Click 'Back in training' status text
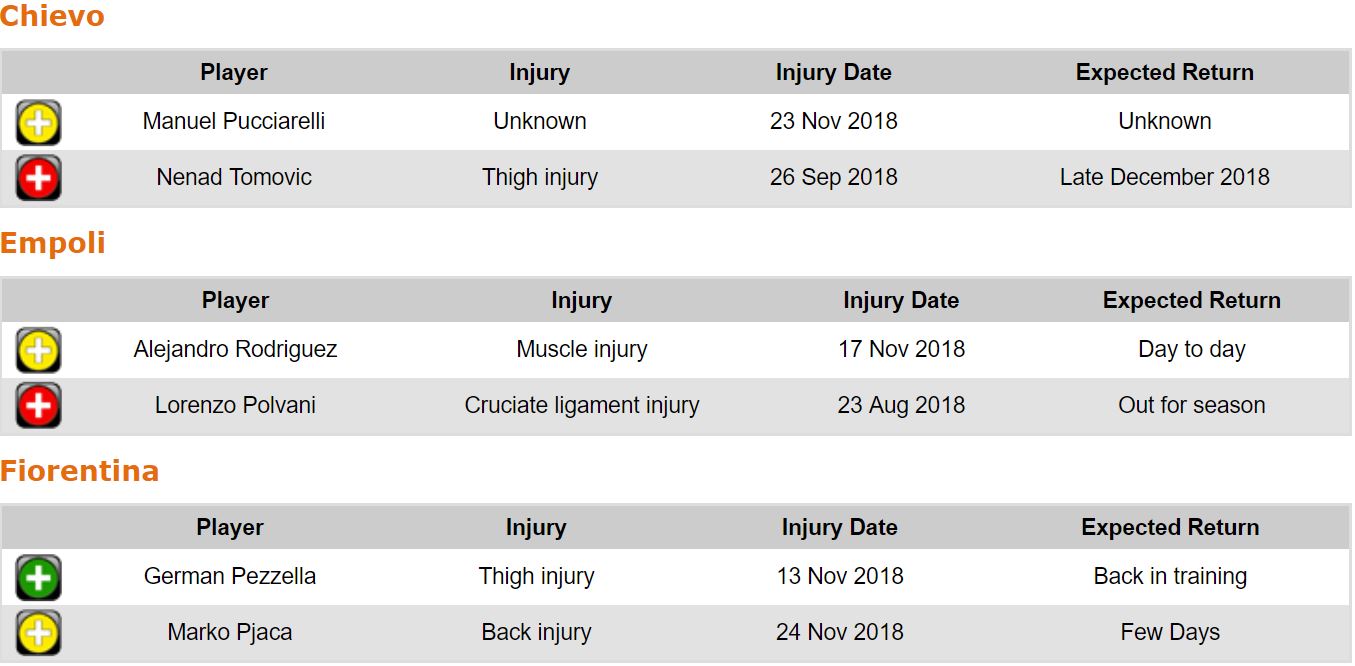1355x666 pixels. click(x=1170, y=577)
